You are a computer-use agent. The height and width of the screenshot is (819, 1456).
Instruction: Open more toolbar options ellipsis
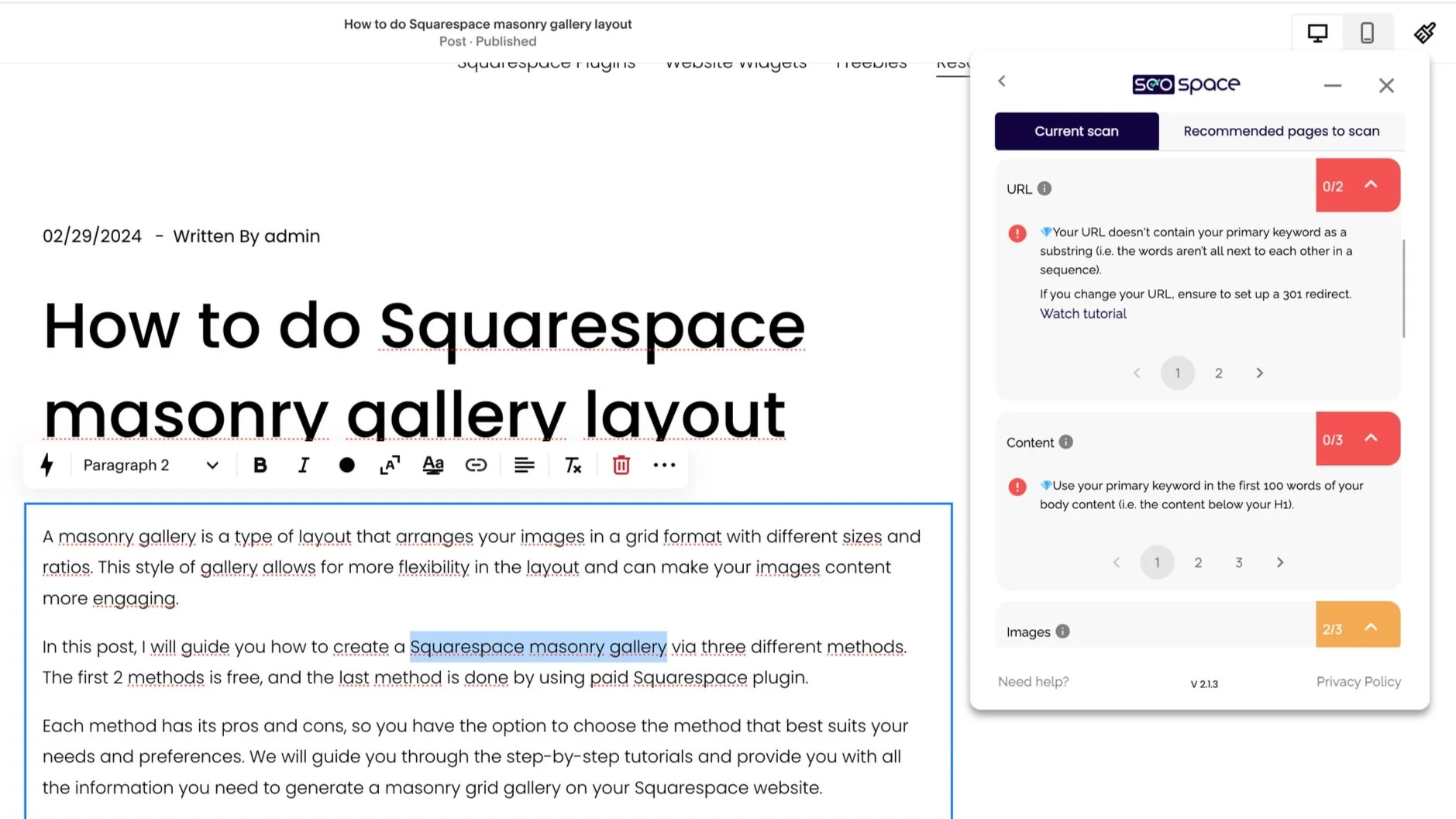point(665,465)
